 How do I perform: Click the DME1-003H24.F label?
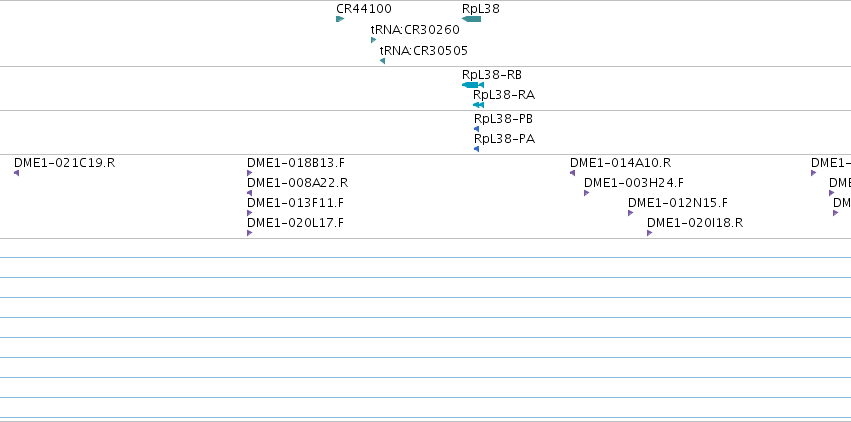634,183
